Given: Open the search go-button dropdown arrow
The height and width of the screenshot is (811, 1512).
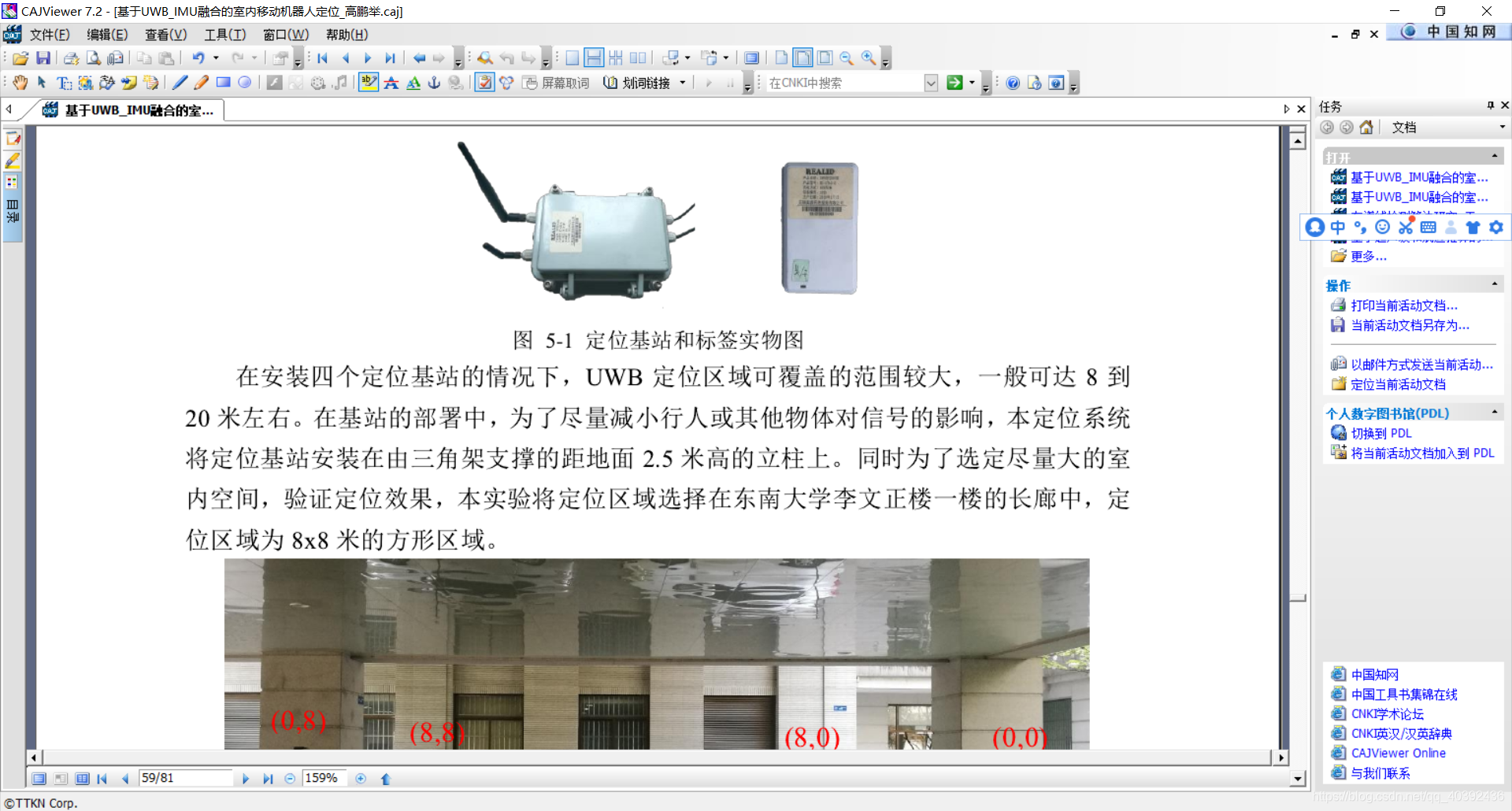Looking at the screenshot, I should click(972, 83).
